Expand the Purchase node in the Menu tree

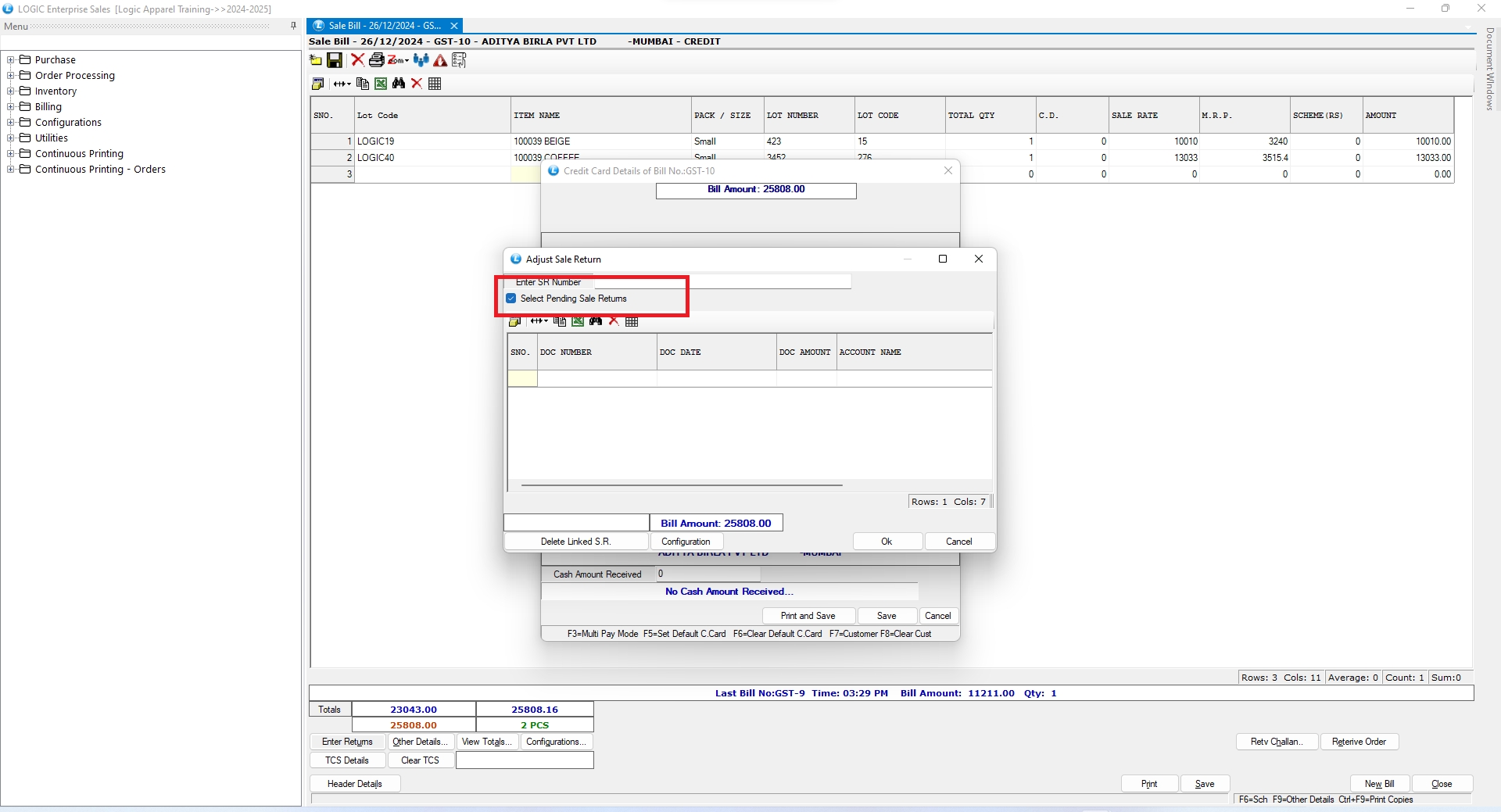pyautogui.click(x=11, y=60)
